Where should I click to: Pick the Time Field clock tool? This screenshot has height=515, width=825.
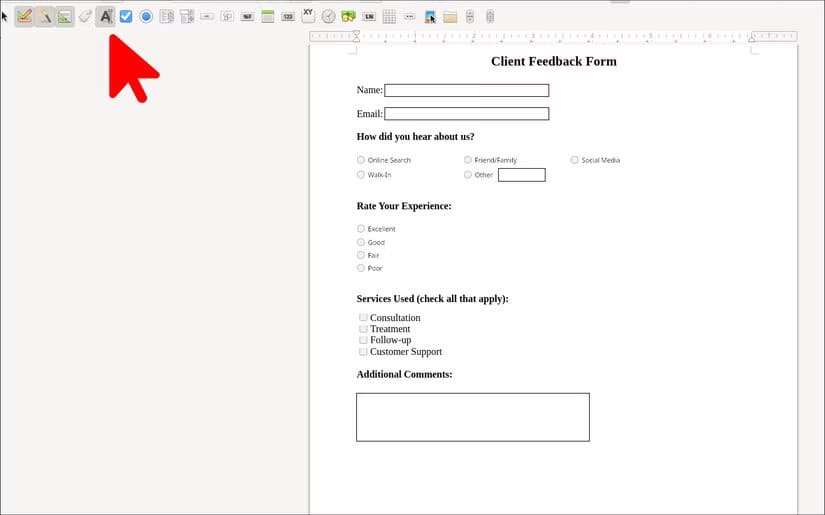328,16
